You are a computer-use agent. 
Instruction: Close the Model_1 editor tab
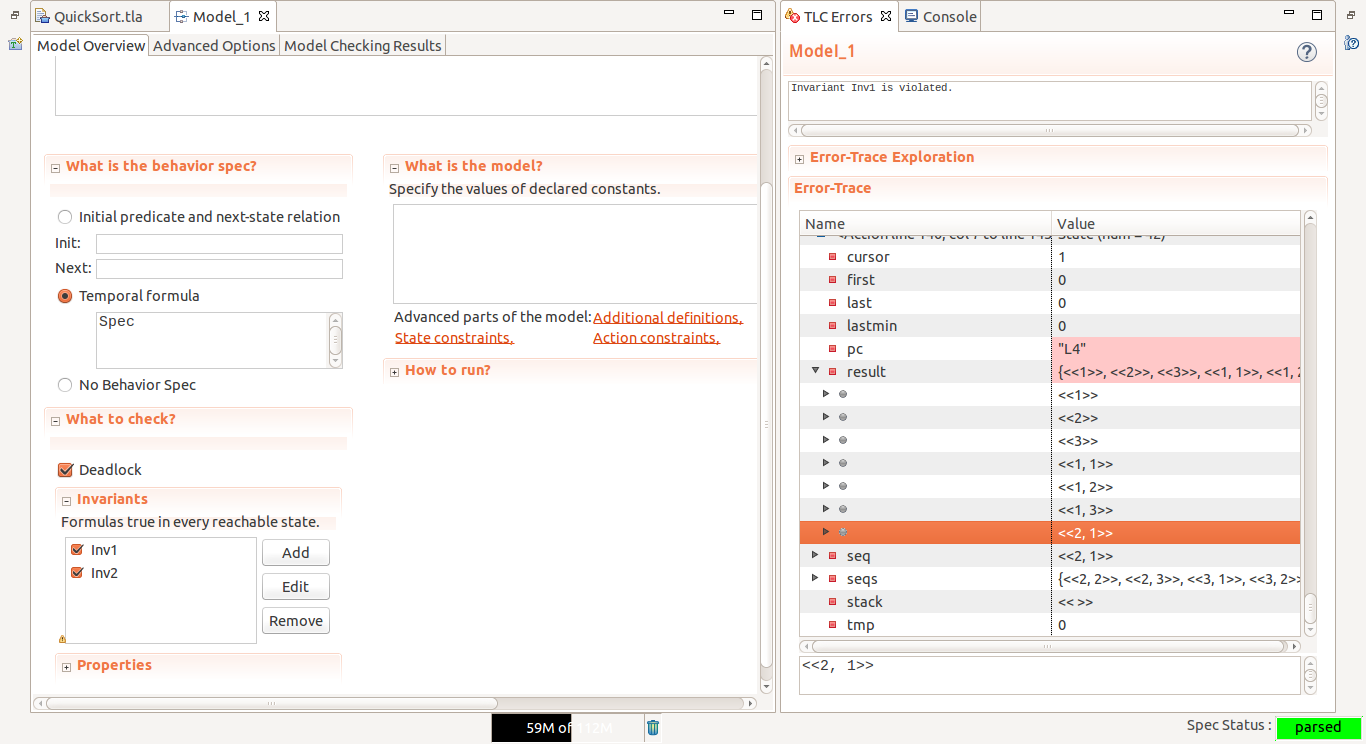click(x=263, y=17)
